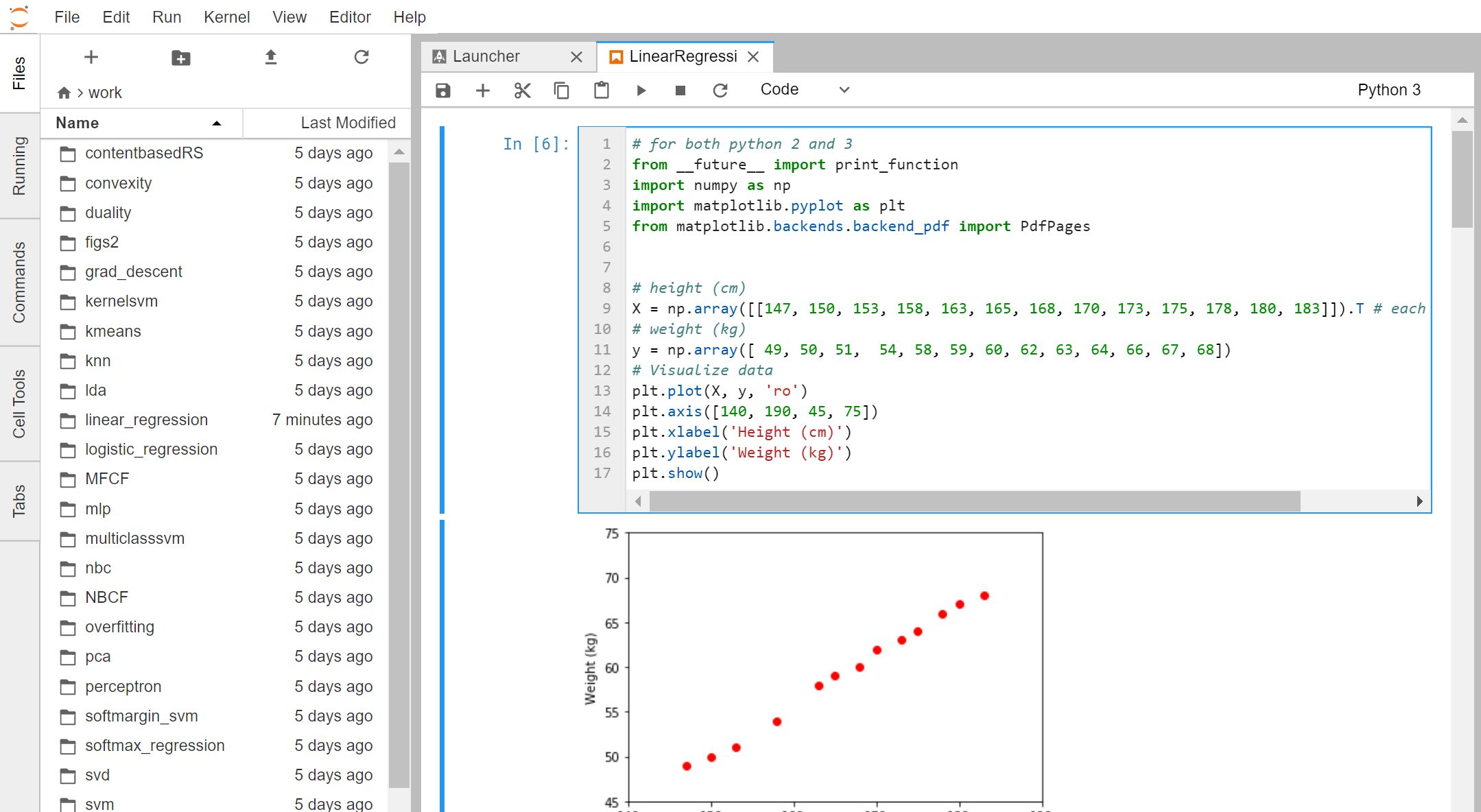Open the linear_regression folder
Viewport: 1481px width, 812px height.
coord(146,420)
